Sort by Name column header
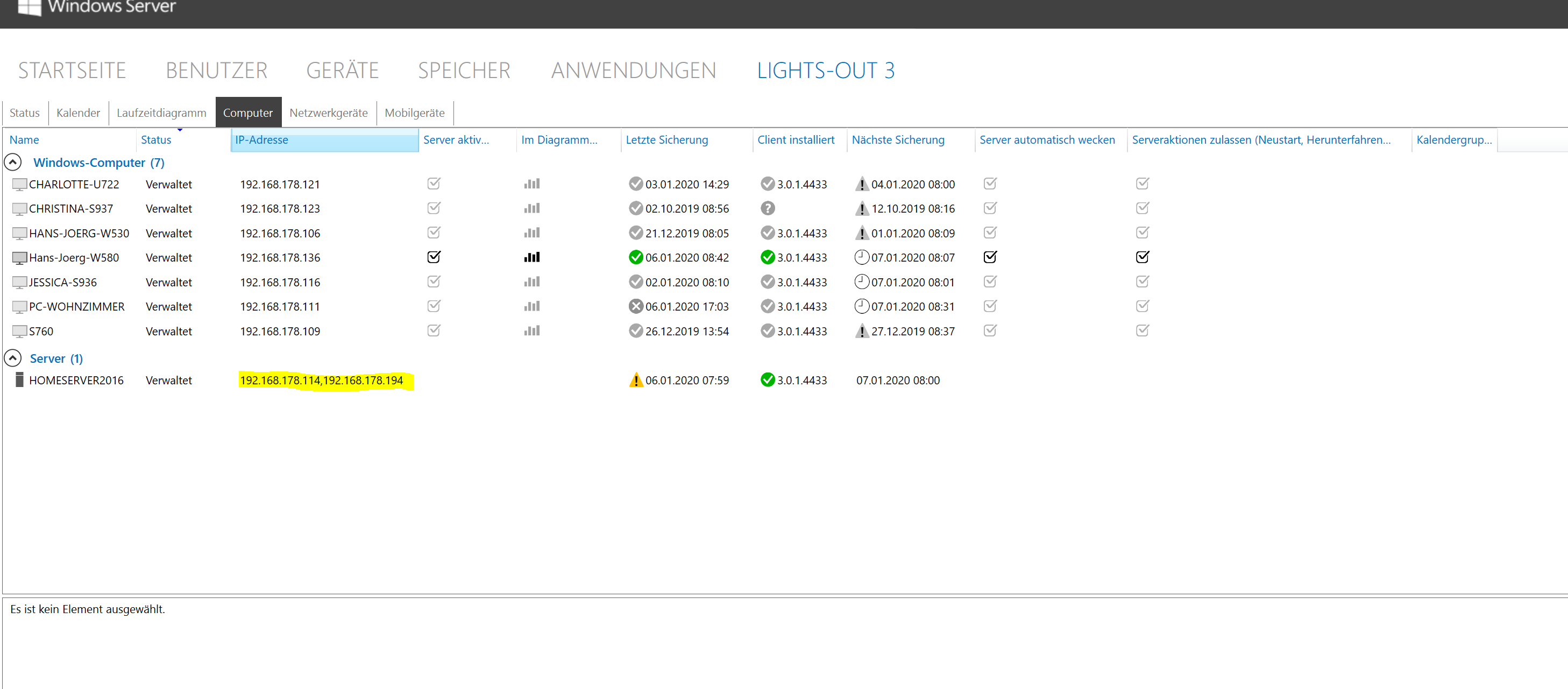Viewport: 1568px width, 689px height. coord(70,139)
